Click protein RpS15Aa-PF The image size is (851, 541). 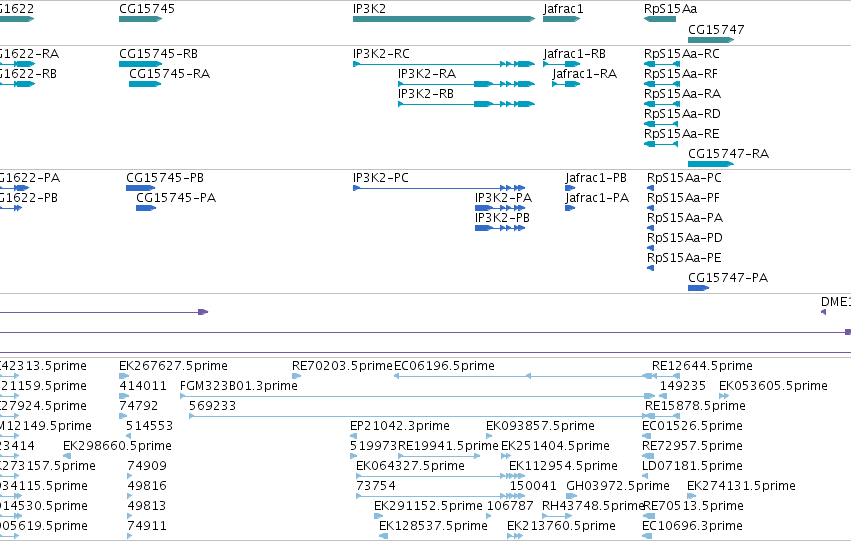[x=683, y=198]
